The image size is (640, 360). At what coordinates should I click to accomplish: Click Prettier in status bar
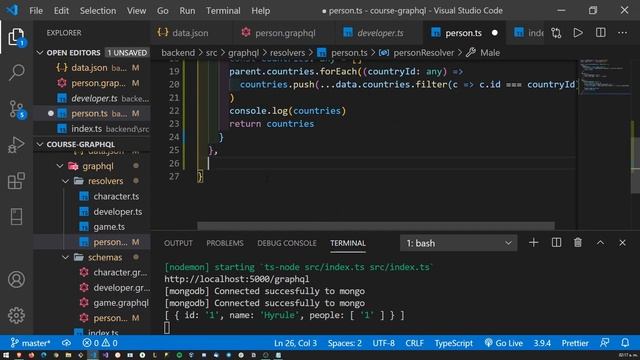[x=575, y=343]
